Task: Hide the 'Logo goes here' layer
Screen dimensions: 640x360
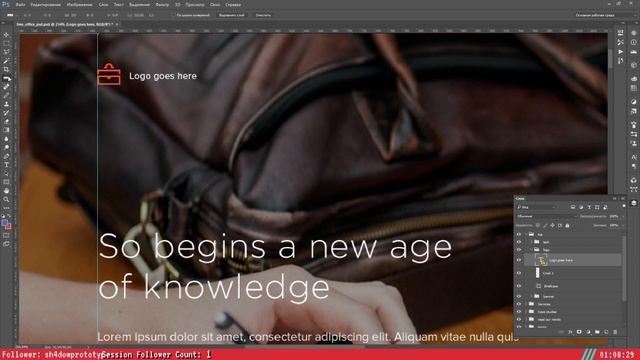Action: click(x=519, y=260)
